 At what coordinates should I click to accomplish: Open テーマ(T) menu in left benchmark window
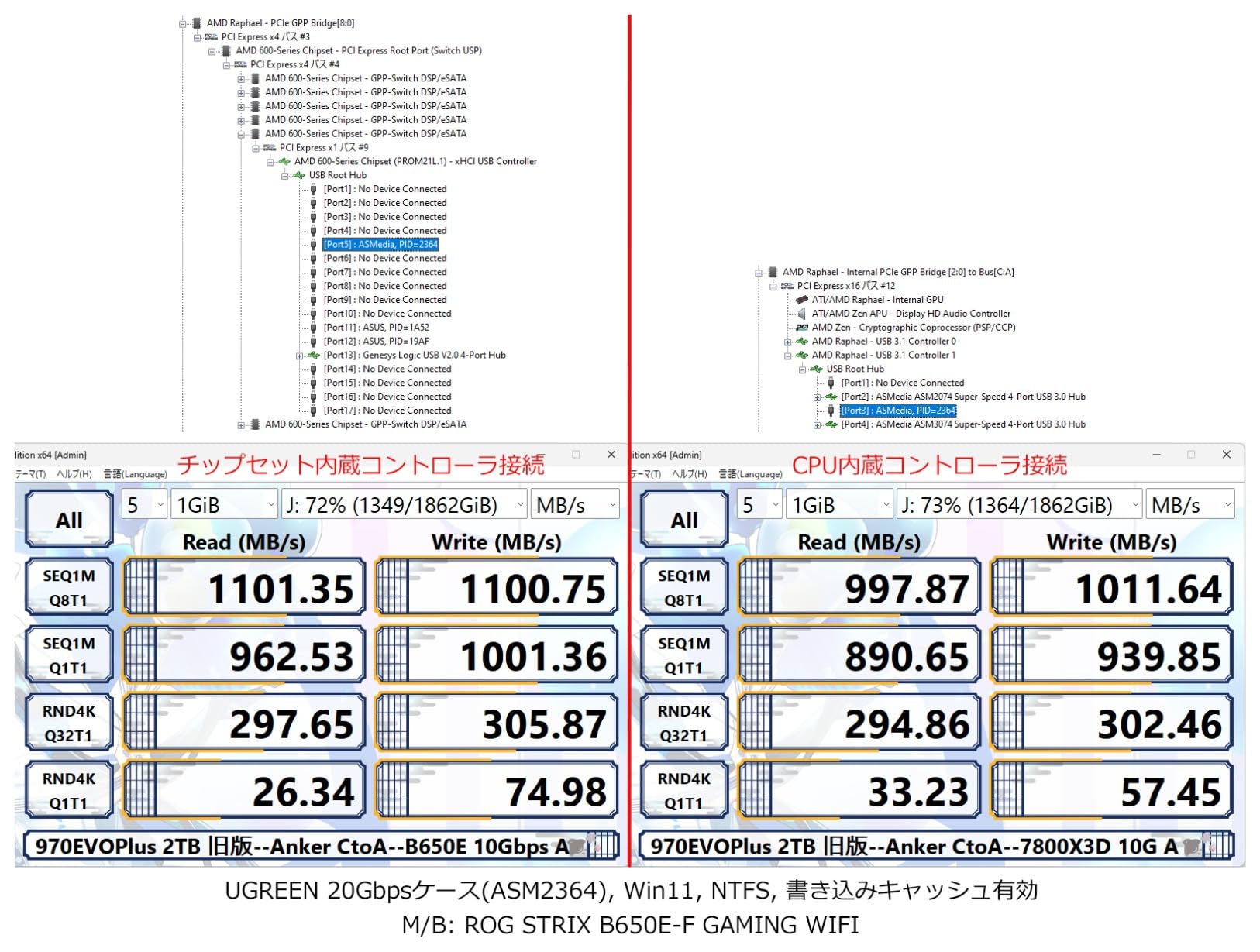click(30, 474)
